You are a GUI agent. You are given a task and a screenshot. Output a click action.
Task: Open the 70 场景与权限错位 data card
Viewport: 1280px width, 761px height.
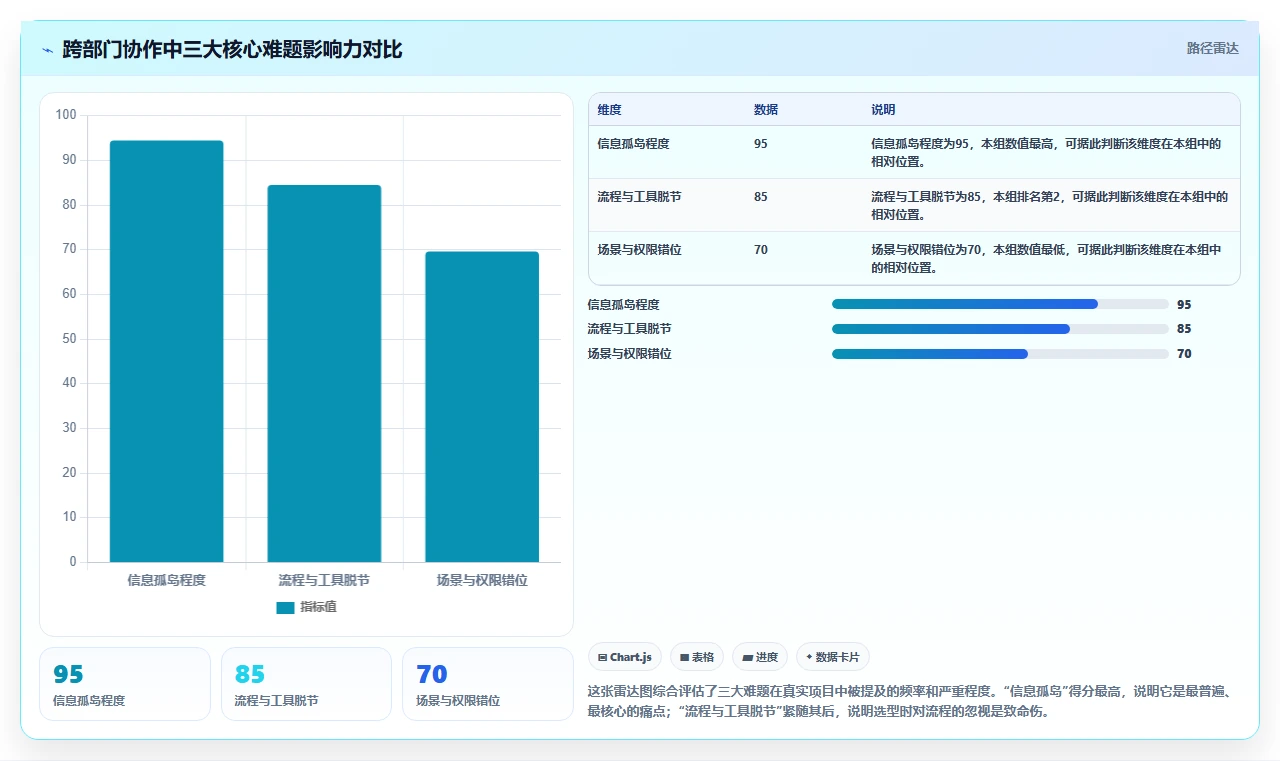click(x=488, y=684)
